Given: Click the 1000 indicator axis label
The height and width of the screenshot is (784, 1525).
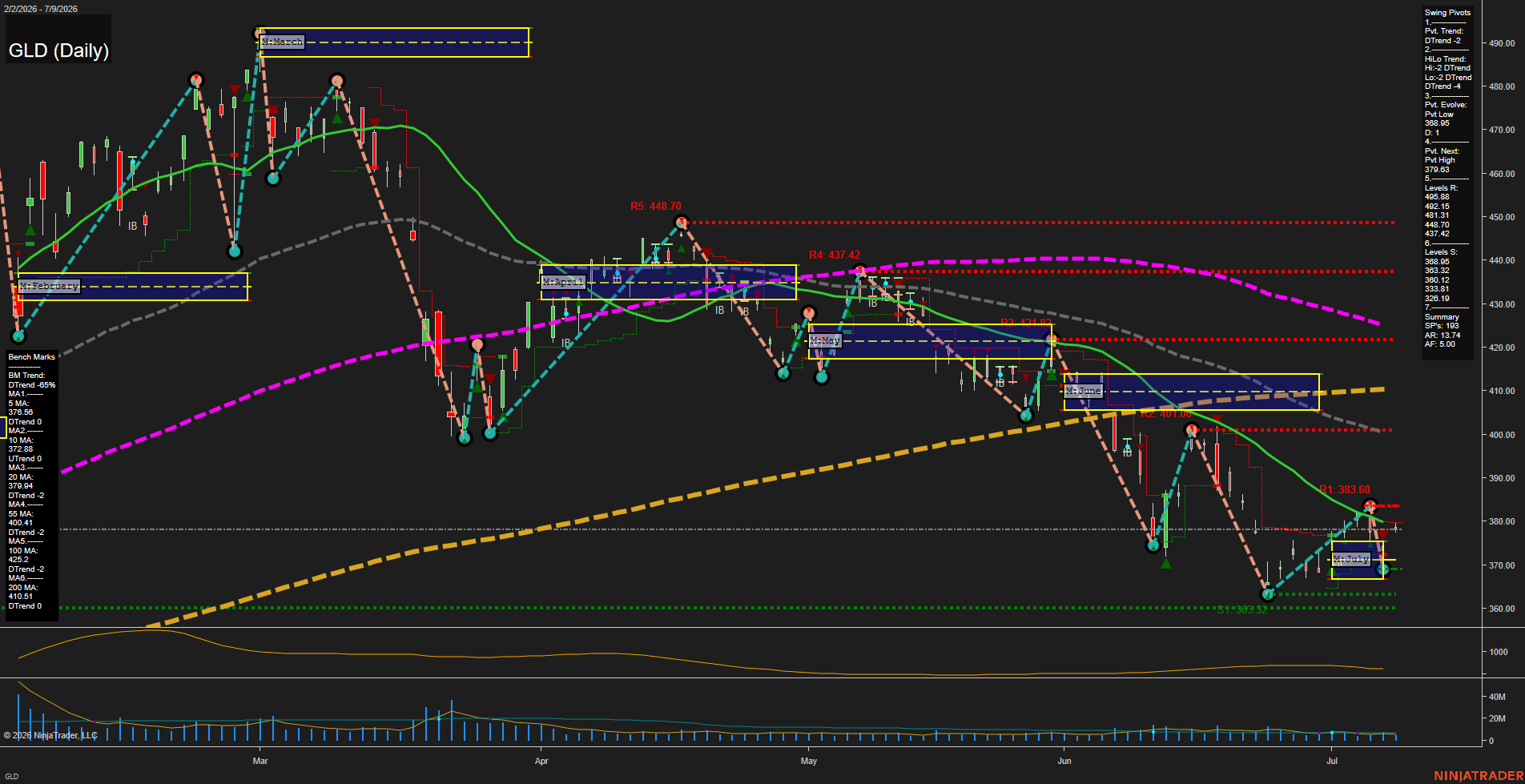Looking at the screenshot, I should (x=1499, y=652).
